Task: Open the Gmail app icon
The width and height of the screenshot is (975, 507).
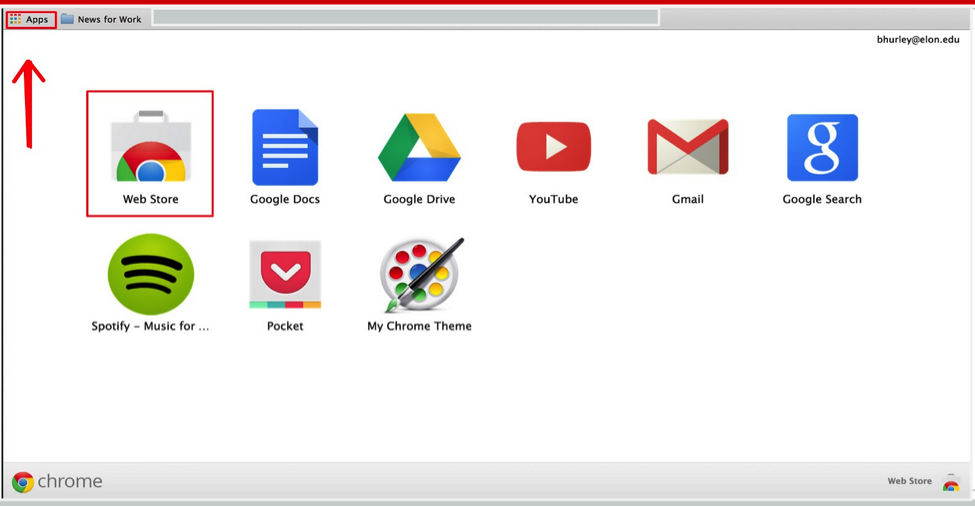Action: click(688, 147)
